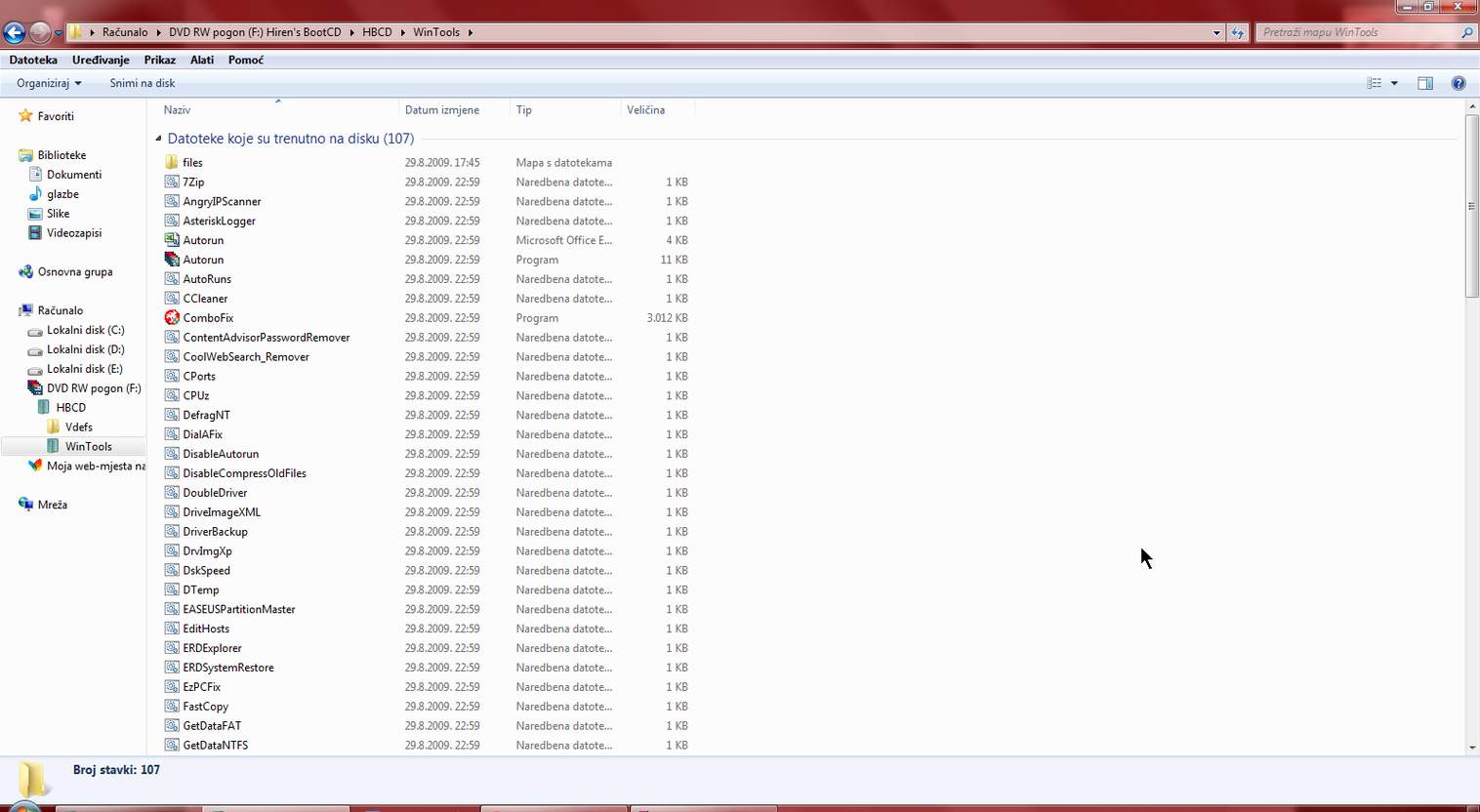This screenshot has height=812, width=1480.
Task: Expand the view options dropdown arrow
Action: (x=1394, y=84)
